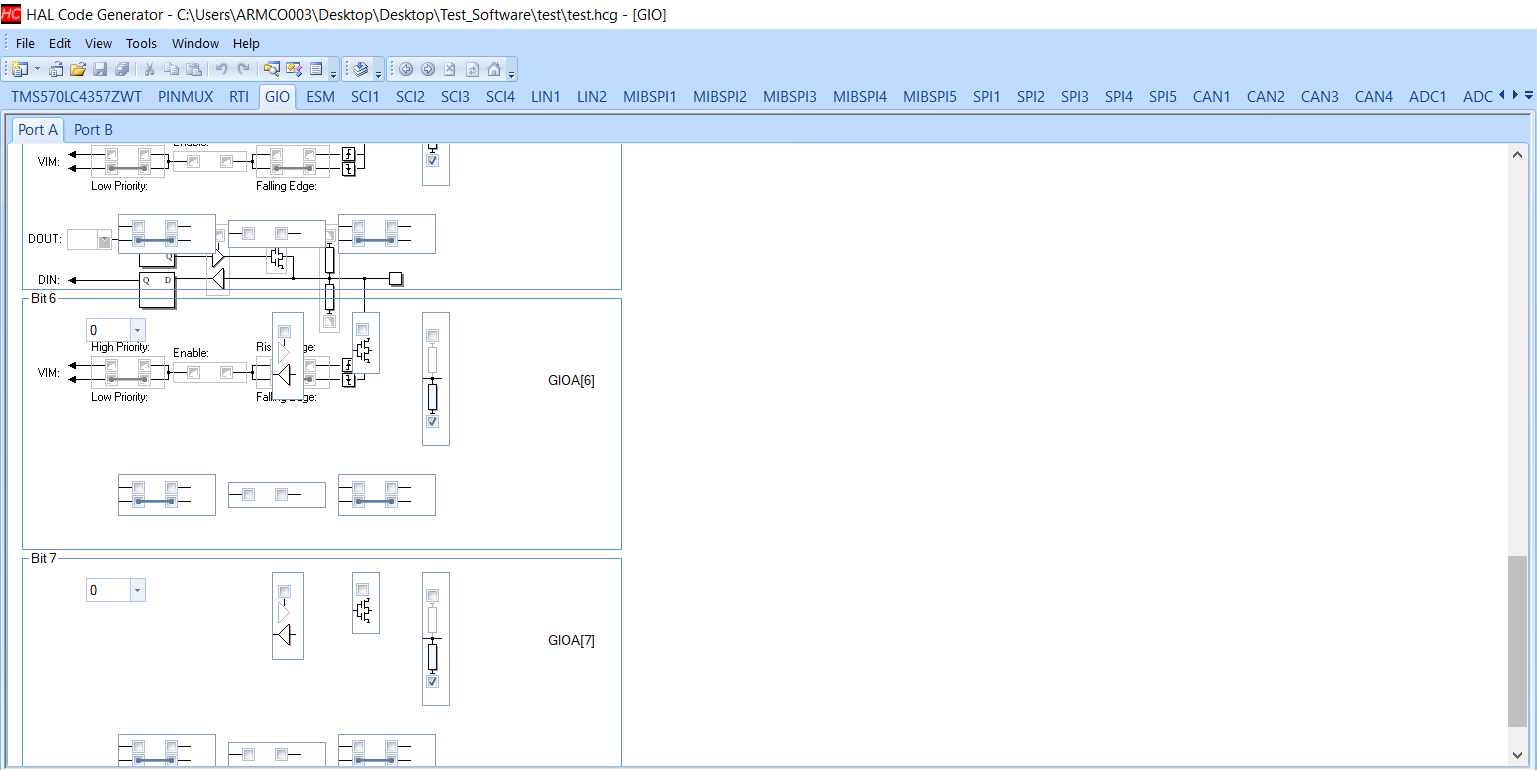This screenshot has width=1537, height=770.
Task: Click the Refresh navigation icon
Action: point(472,69)
